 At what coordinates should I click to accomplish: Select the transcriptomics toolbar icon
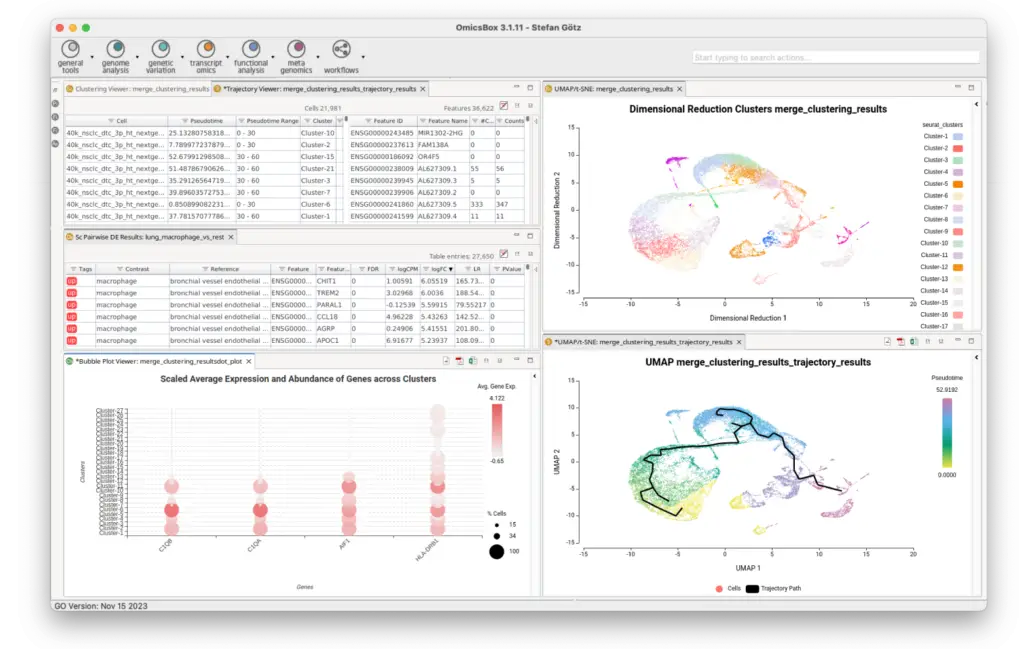[x=206, y=49]
